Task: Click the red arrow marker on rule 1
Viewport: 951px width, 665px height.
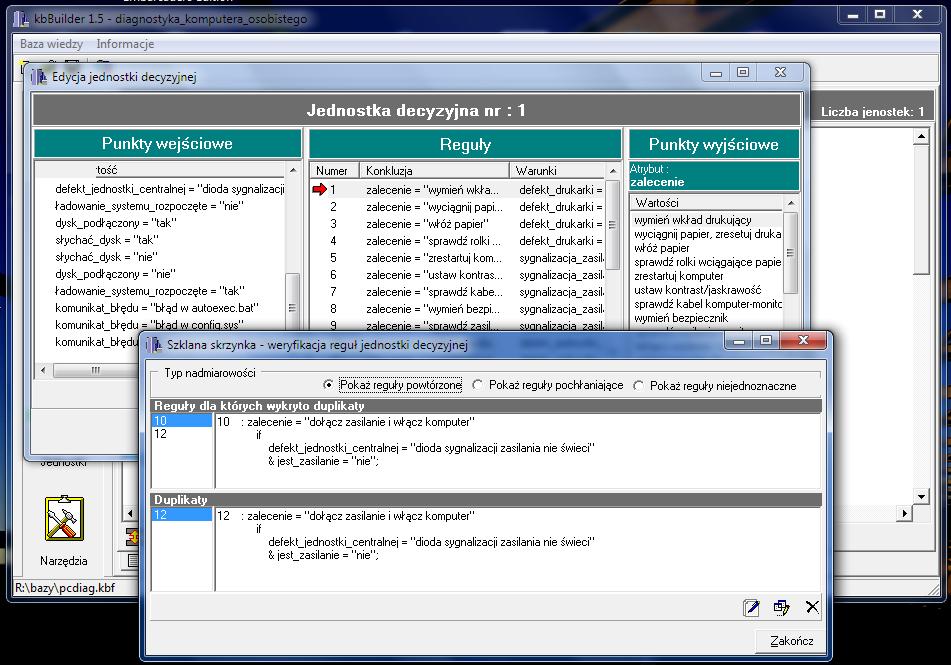Action: [x=319, y=189]
